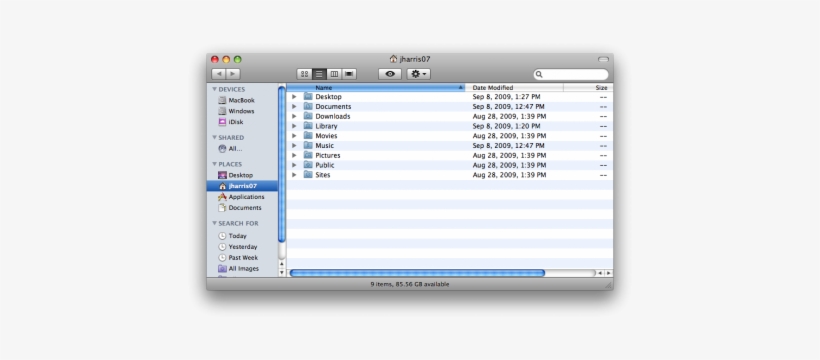Expand the Music folder disclosure triangle

point(294,145)
